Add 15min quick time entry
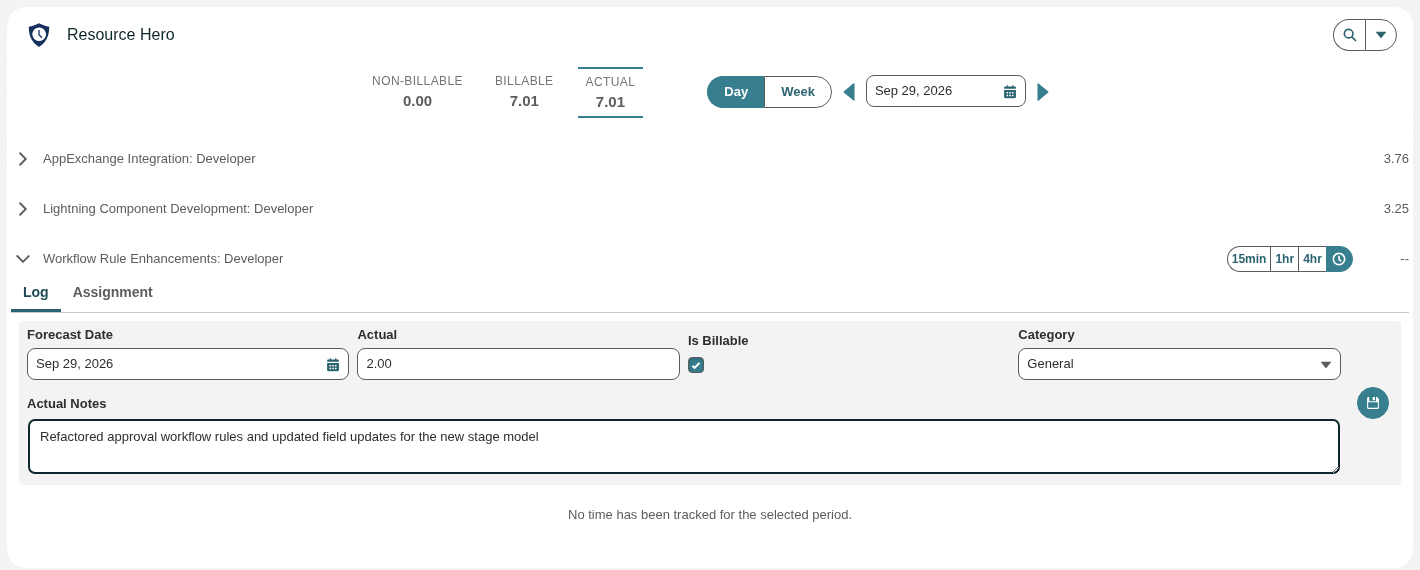Viewport: 1420px width, 570px height. pos(1249,259)
